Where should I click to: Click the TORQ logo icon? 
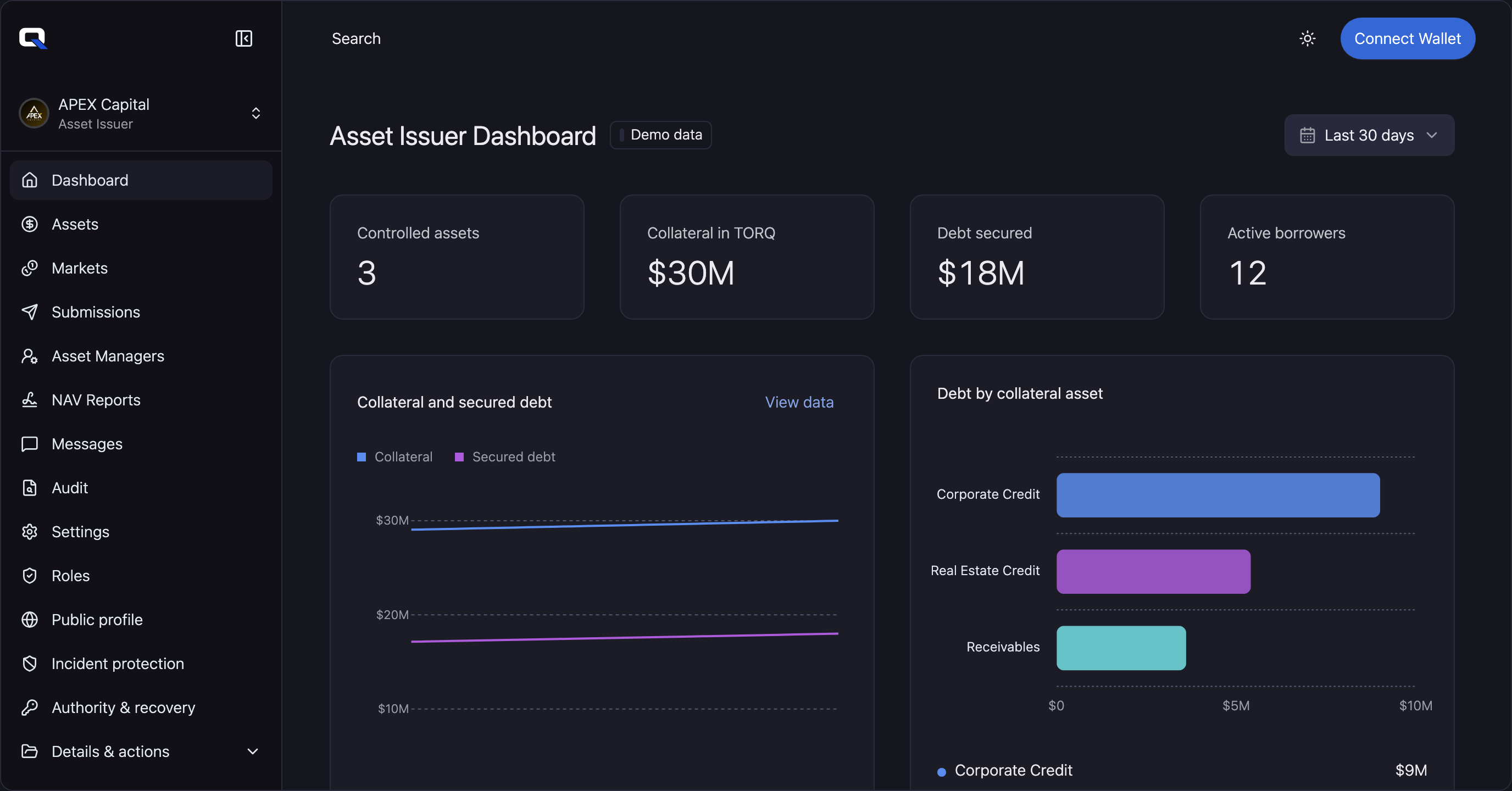33,38
